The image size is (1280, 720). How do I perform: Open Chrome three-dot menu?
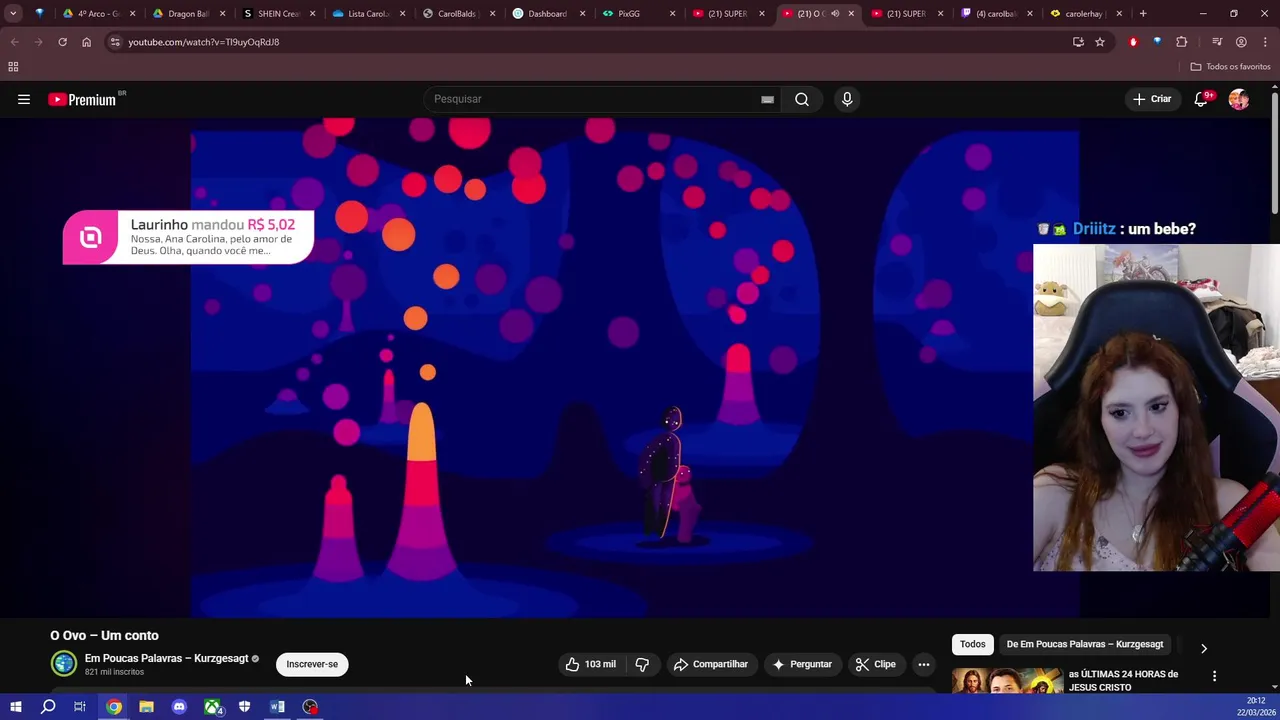point(1266,42)
